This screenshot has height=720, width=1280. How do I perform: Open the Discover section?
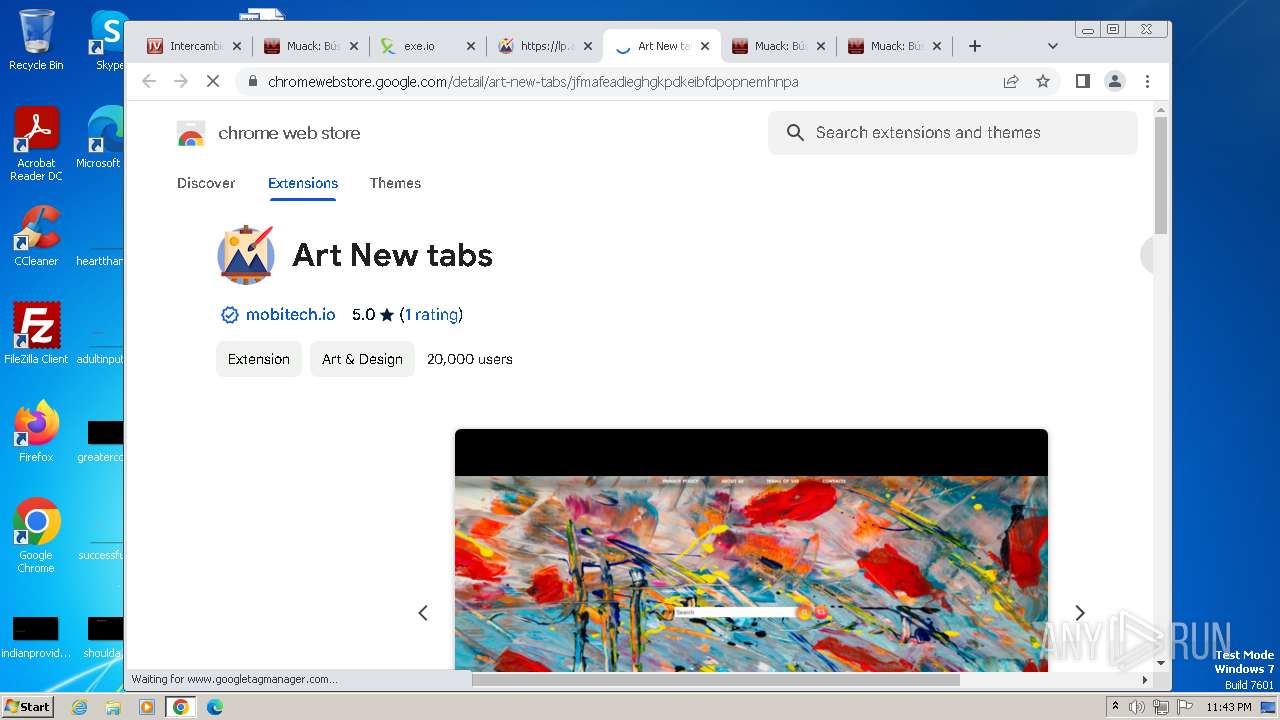(206, 183)
